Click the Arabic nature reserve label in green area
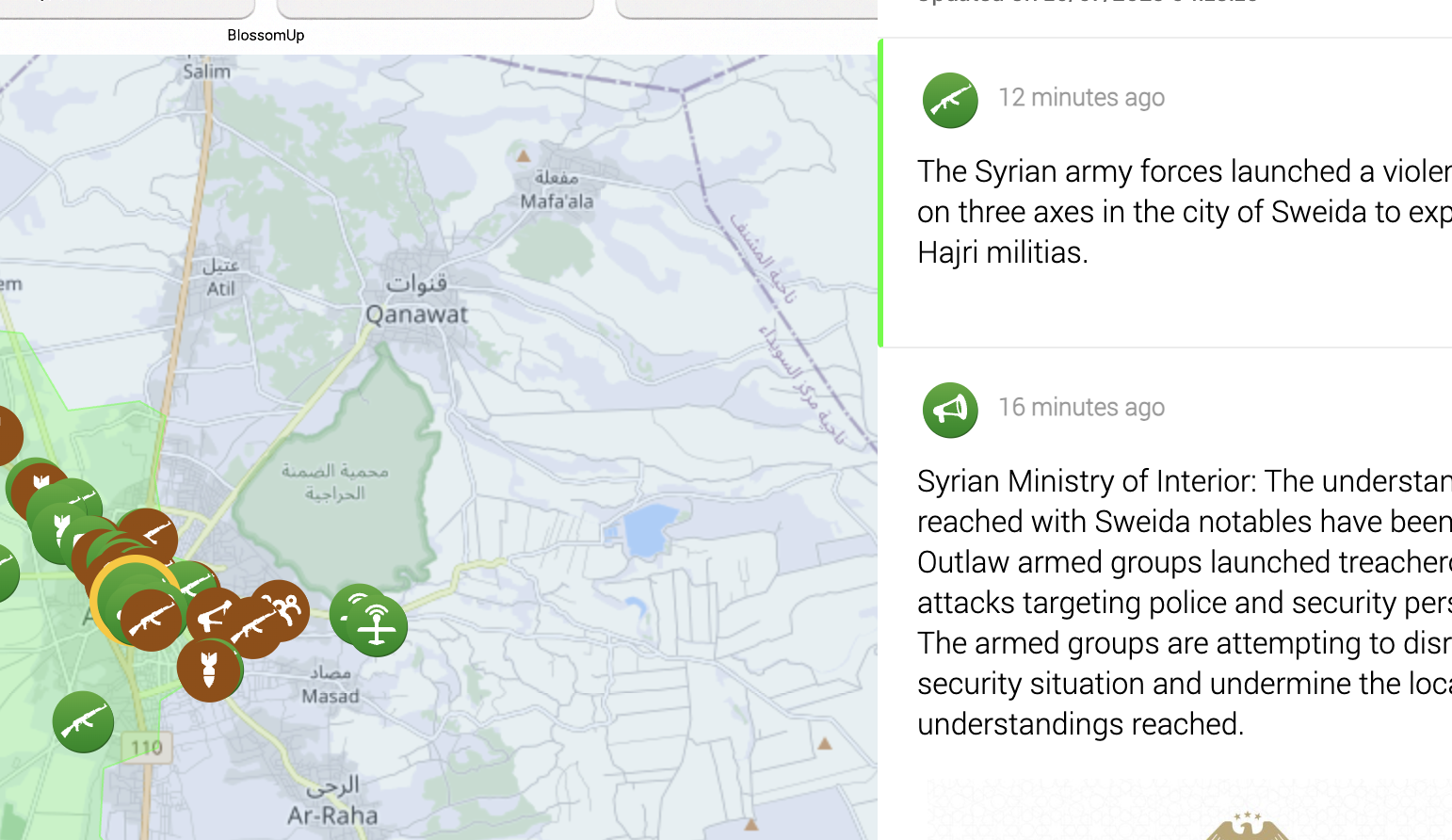Image resolution: width=1452 pixels, height=840 pixels. pos(335,481)
